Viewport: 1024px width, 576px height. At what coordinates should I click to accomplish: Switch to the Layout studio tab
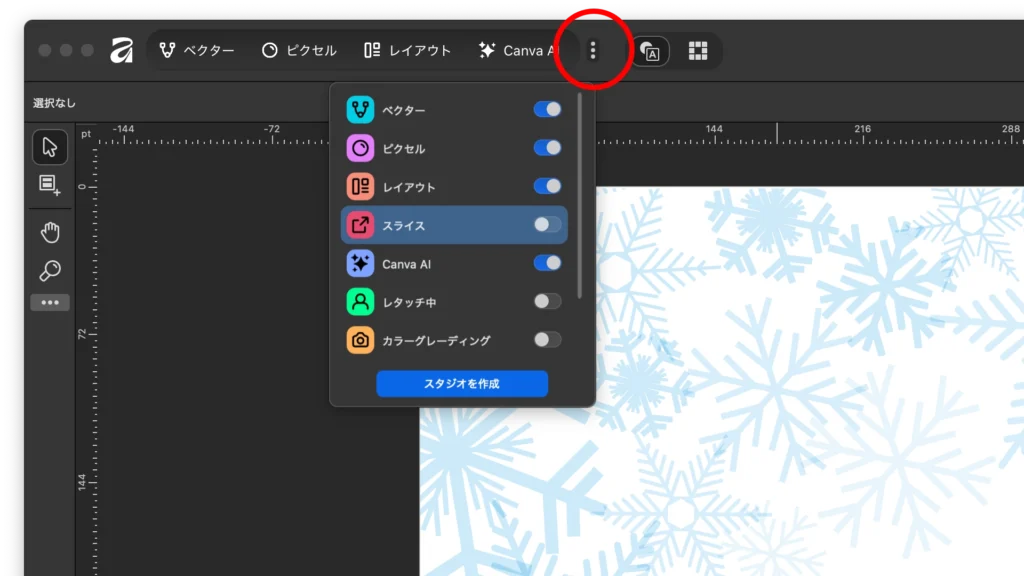coord(407,50)
